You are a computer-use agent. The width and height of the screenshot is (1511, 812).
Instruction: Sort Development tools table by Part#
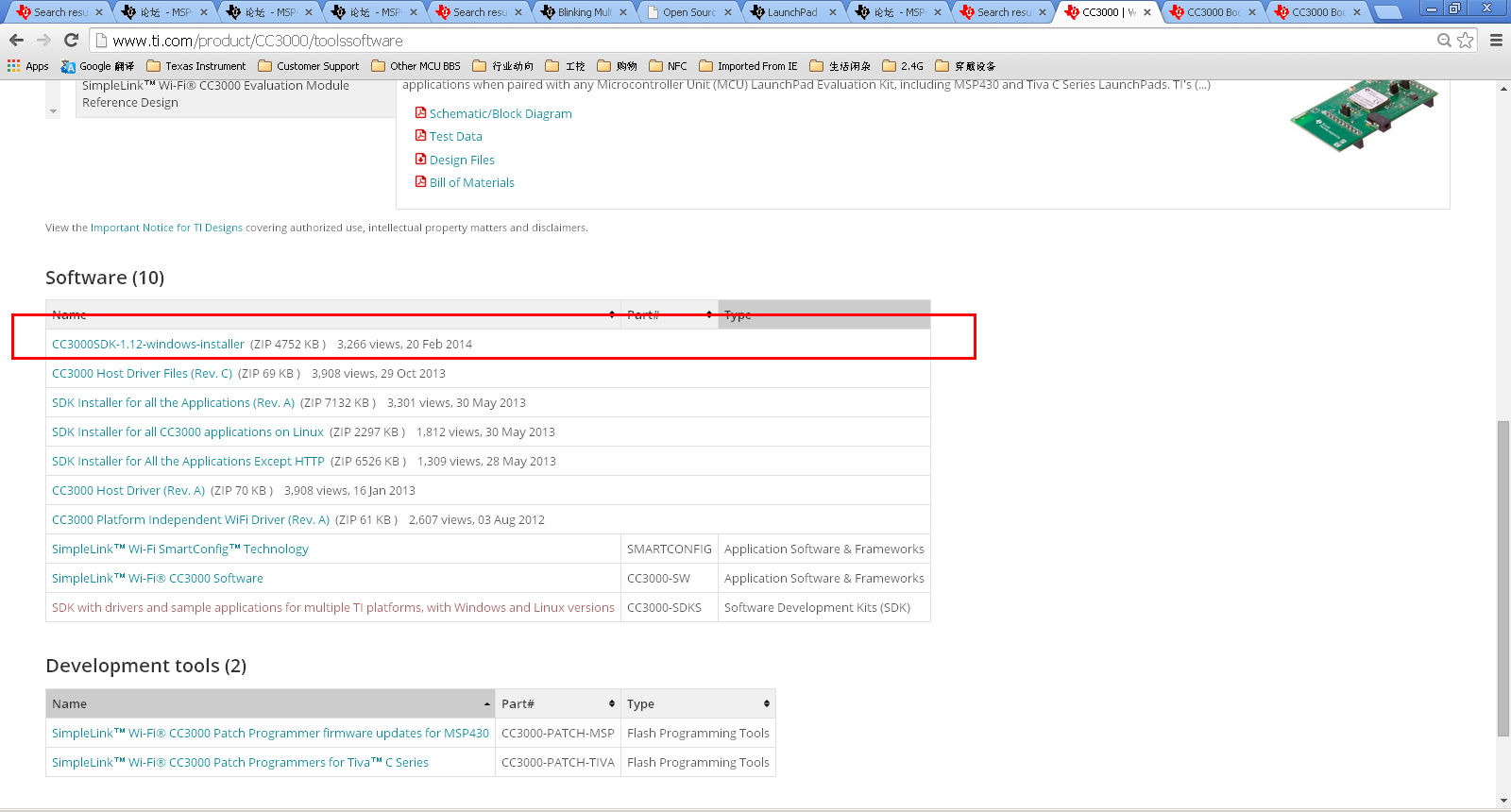pos(558,703)
